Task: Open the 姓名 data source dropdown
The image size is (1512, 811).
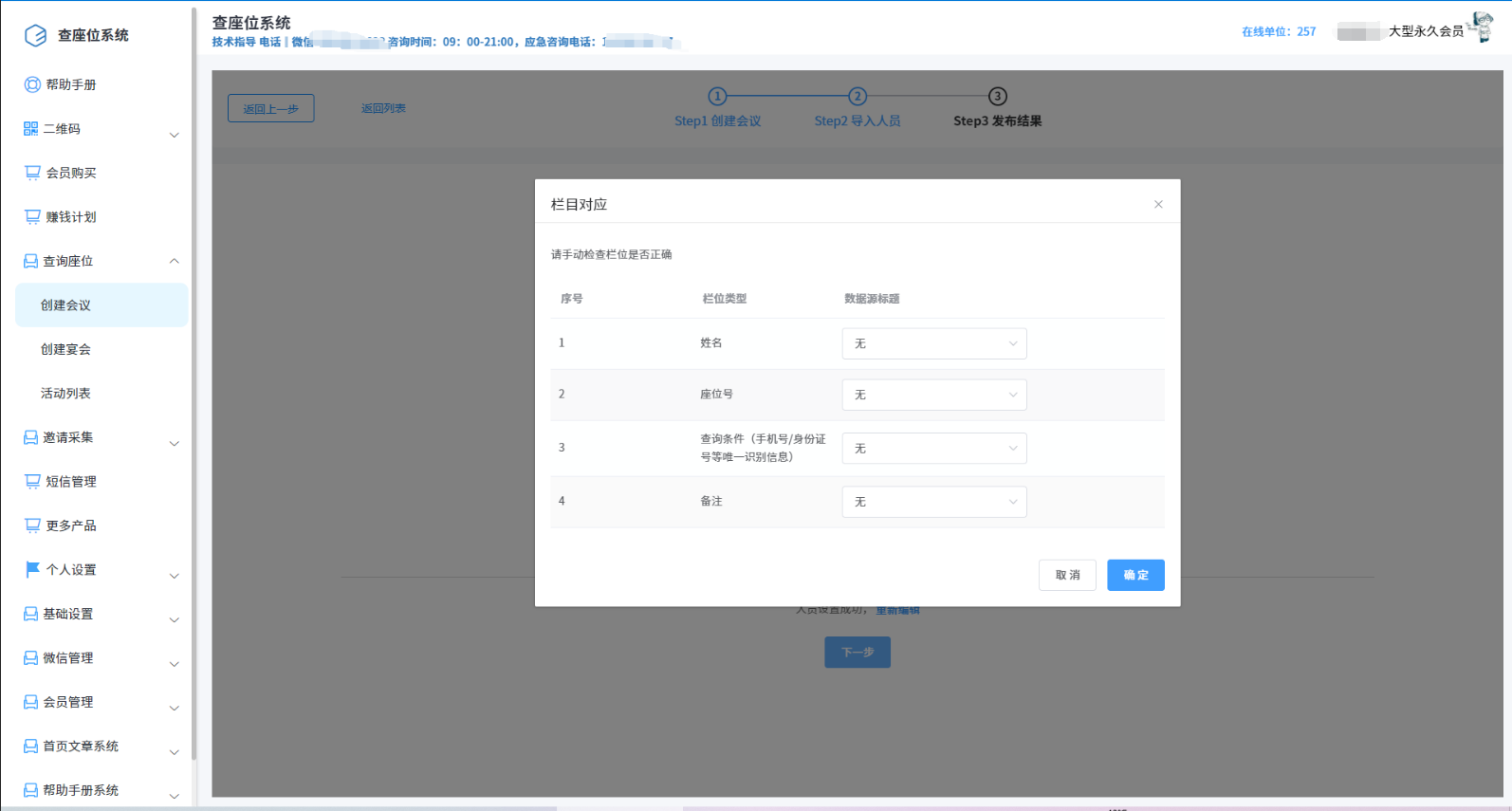Action: [933, 343]
